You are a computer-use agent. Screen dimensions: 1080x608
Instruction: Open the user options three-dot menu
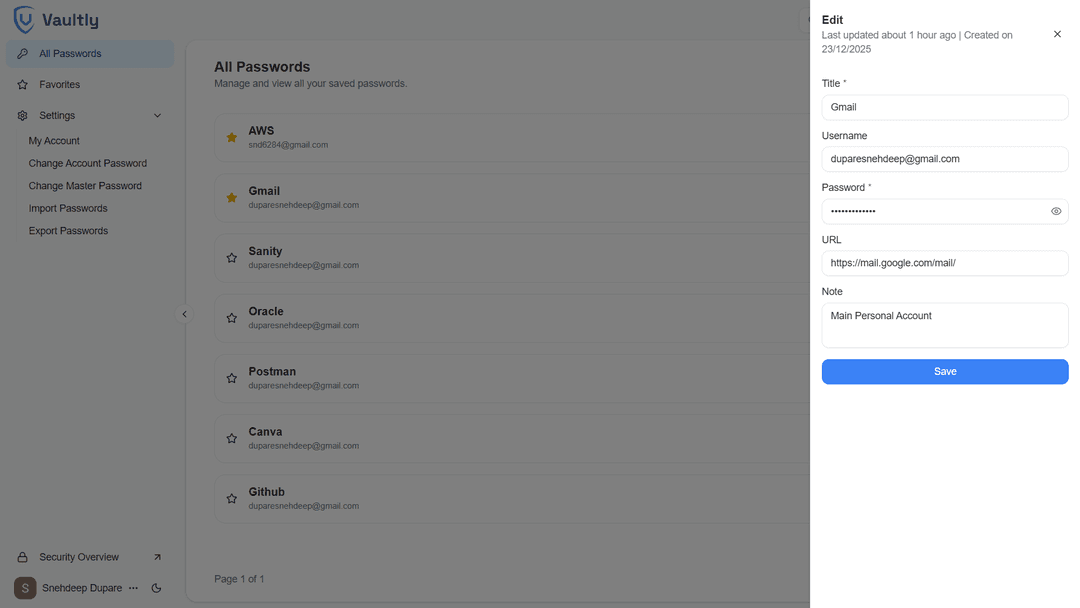(x=133, y=588)
